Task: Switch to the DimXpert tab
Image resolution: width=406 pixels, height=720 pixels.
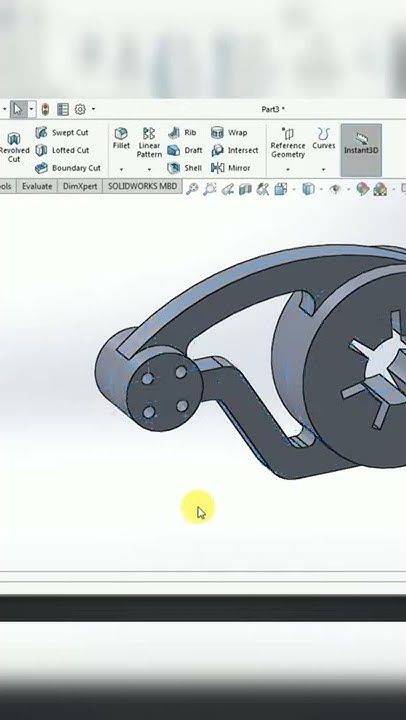Action: pos(80,186)
